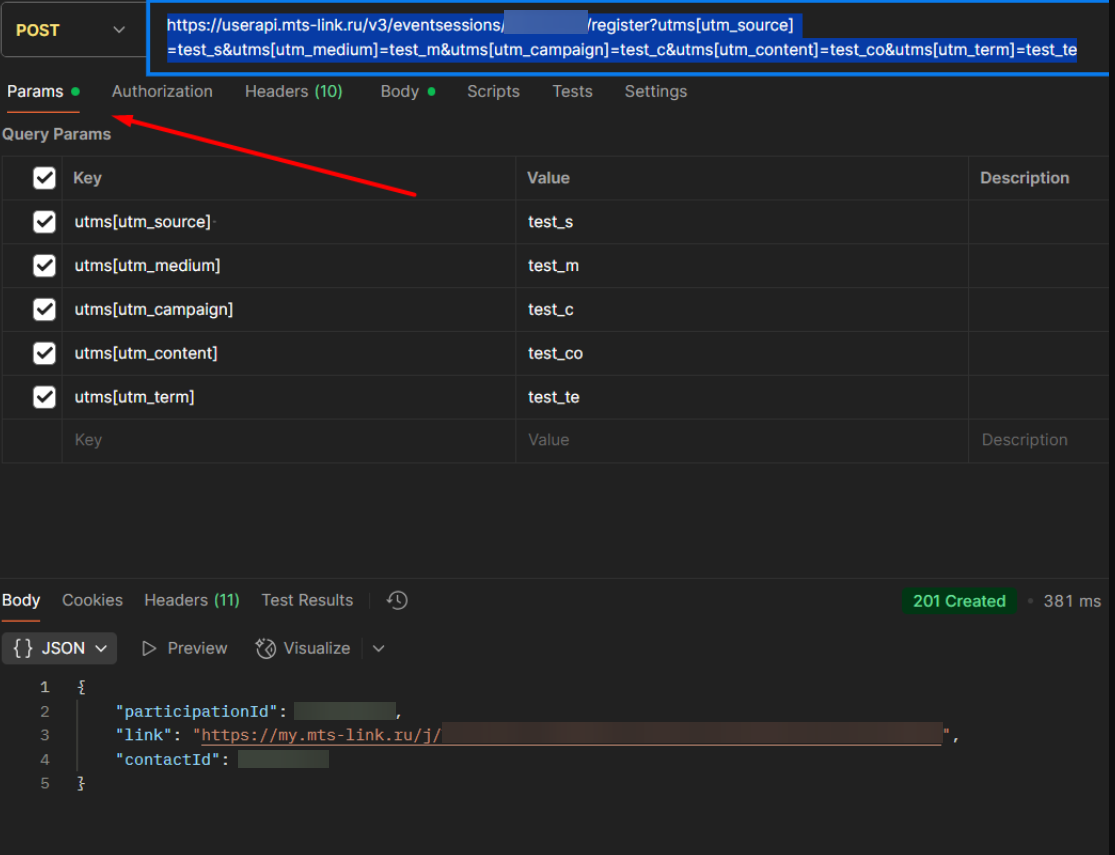Image resolution: width=1115 pixels, height=855 pixels.
Task: Click the test_s value cell
Action: click(742, 222)
